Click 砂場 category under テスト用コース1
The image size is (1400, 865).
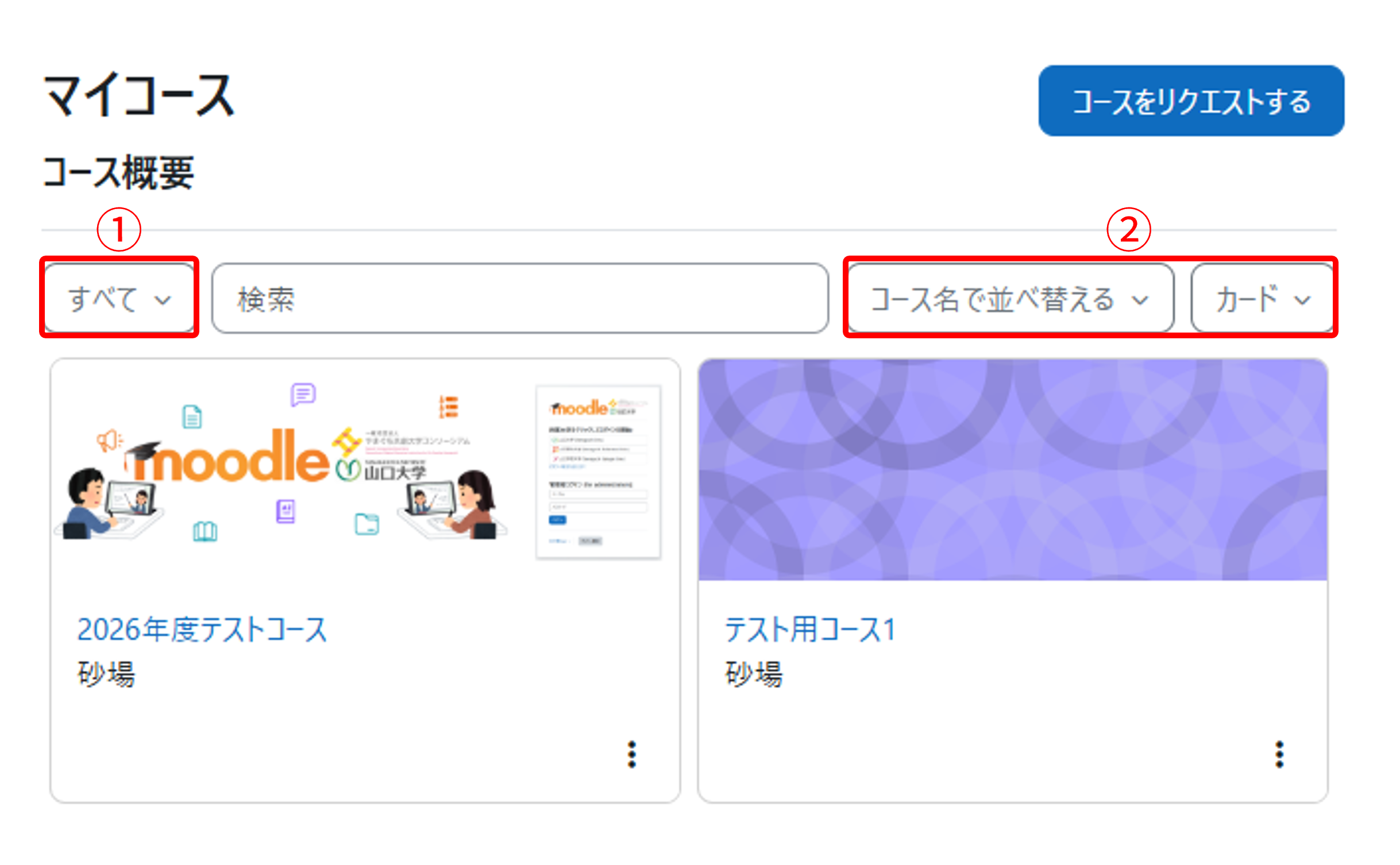coord(754,674)
